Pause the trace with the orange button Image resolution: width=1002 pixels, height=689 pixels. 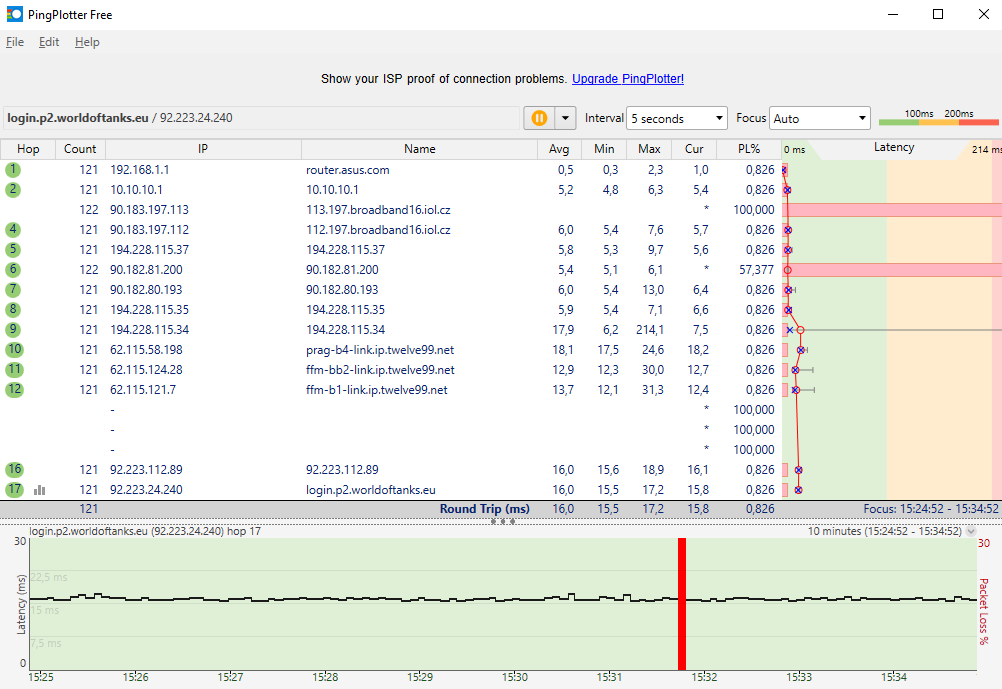click(x=539, y=118)
